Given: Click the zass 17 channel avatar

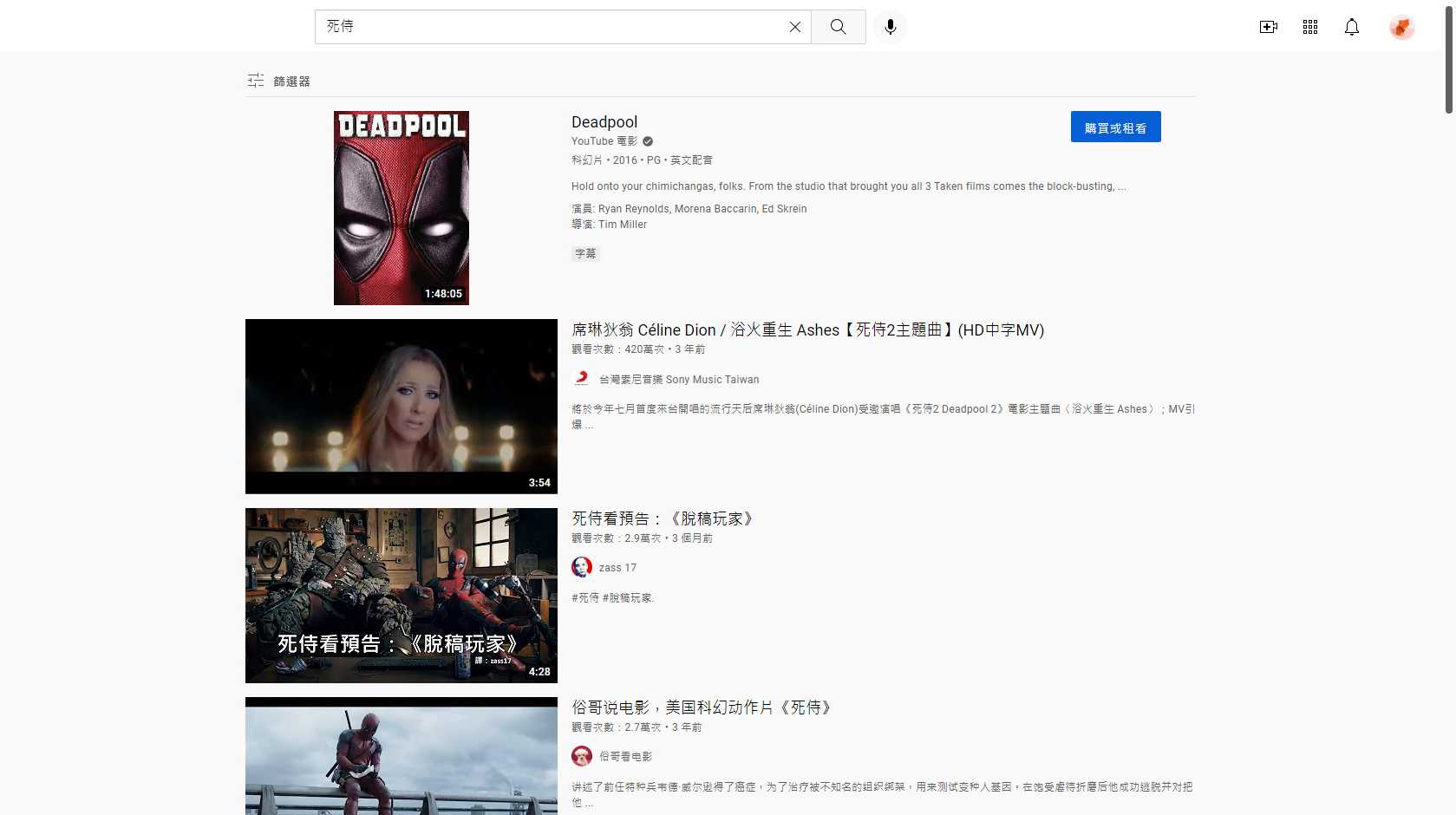Looking at the screenshot, I should (581, 566).
